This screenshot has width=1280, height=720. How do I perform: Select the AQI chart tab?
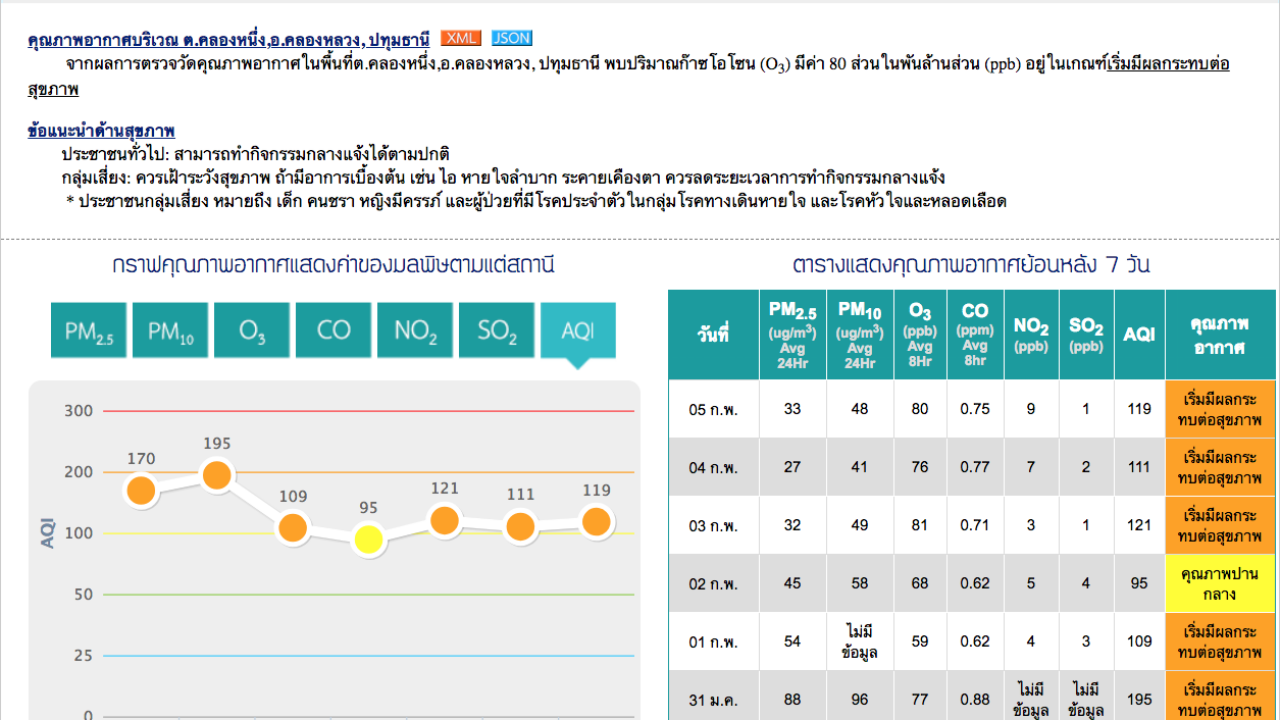578,331
